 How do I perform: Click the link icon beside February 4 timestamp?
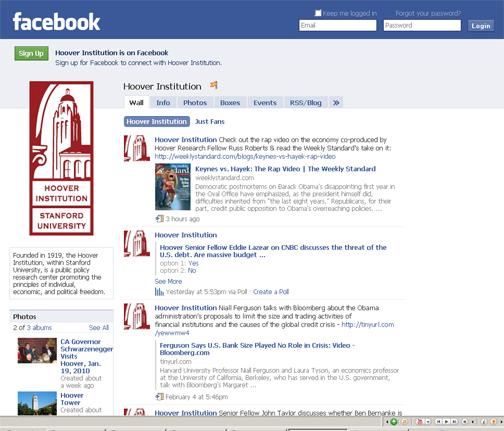(x=160, y=397)
